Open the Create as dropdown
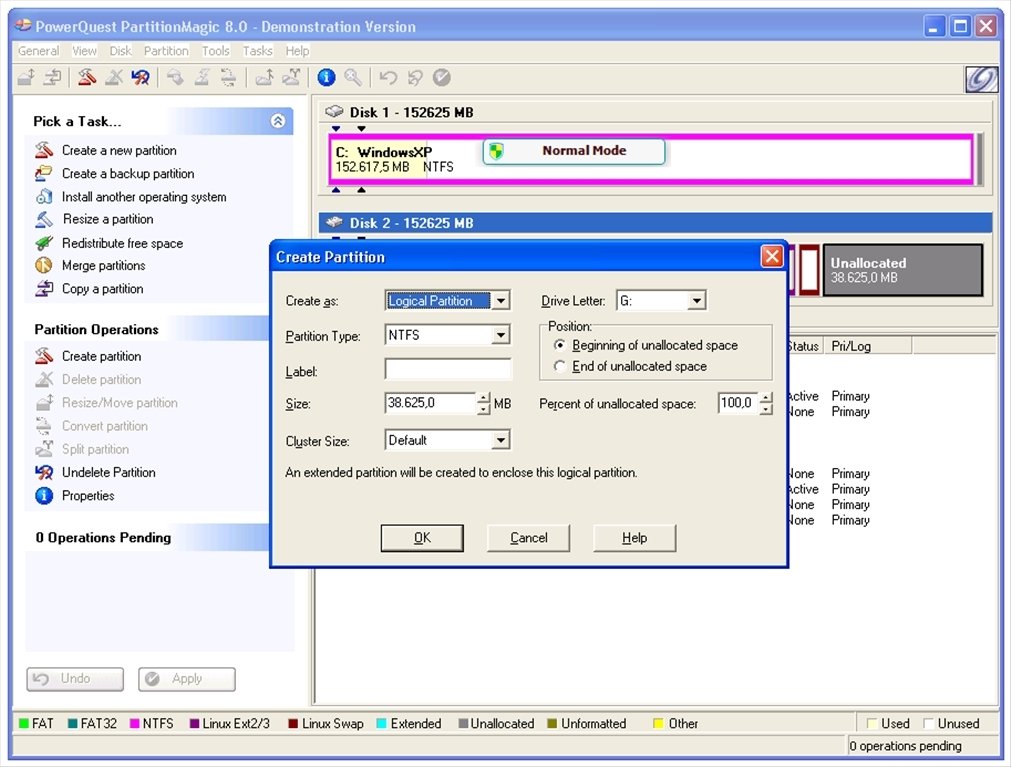This screenshot has height=767, width=1011. click(500, 300)
